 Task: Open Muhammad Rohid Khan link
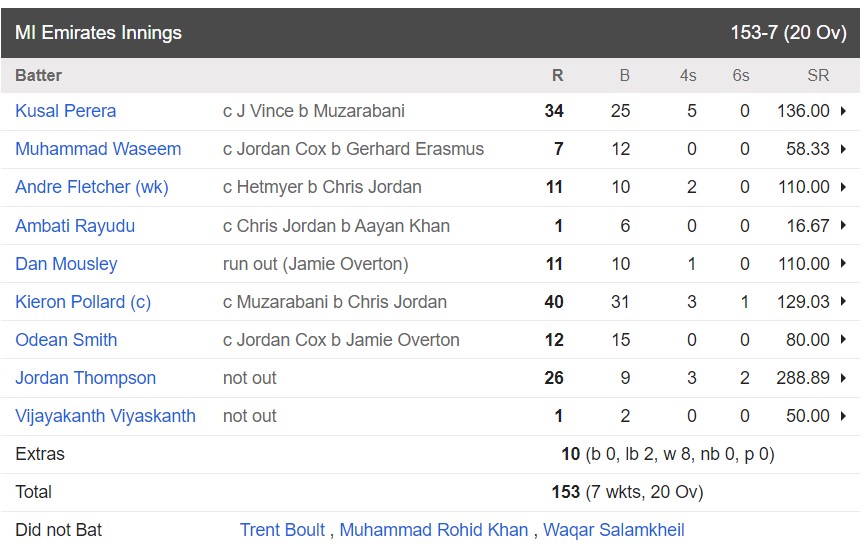(x=434, y=530)
